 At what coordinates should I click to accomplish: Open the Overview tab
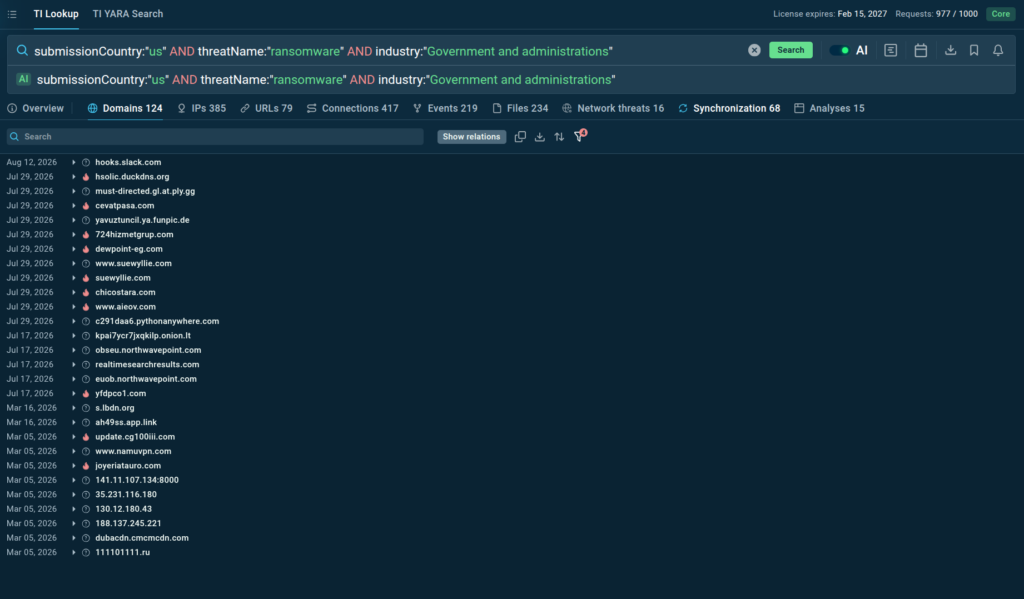[36, 108]
